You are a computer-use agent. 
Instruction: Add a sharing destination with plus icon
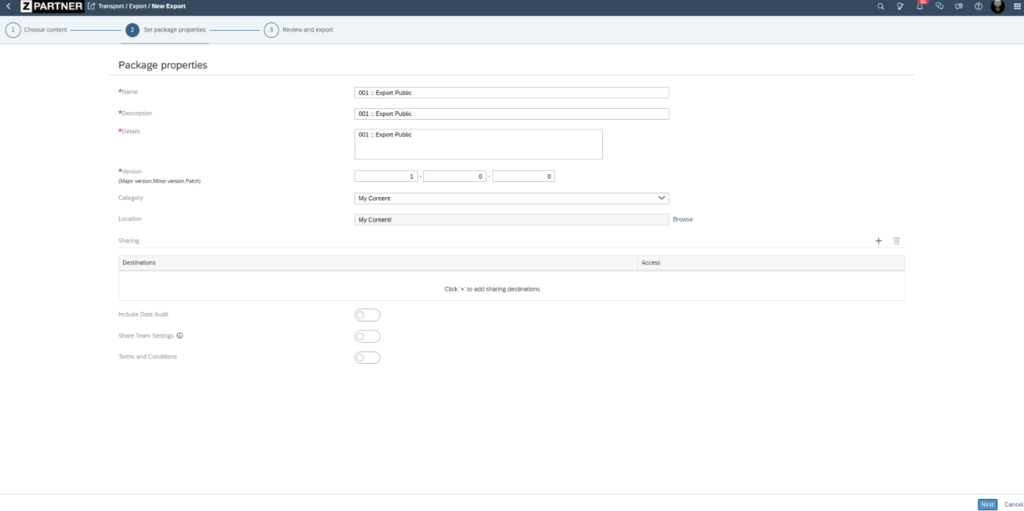[878, 241]
